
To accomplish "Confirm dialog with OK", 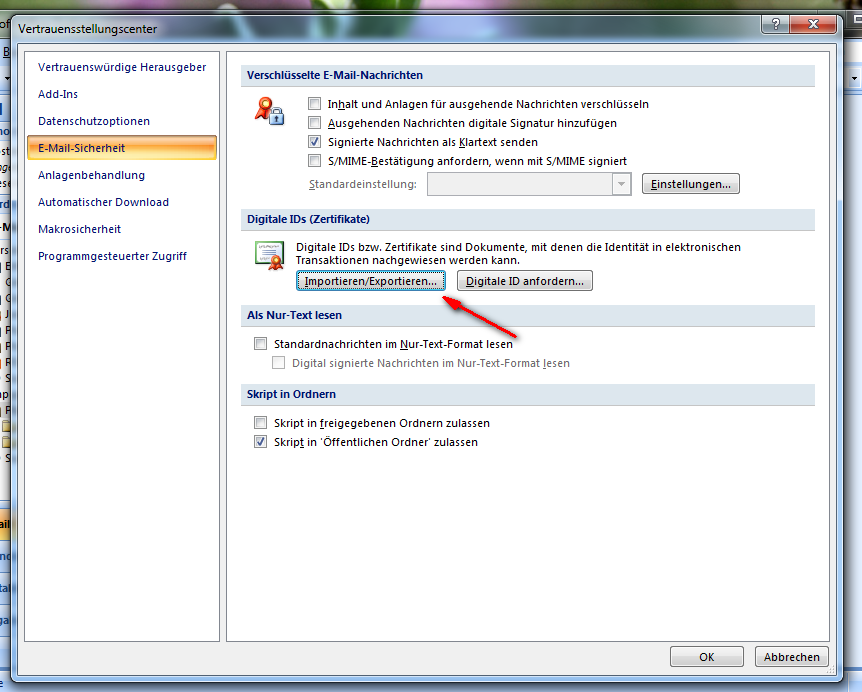I will coord(706,657).
